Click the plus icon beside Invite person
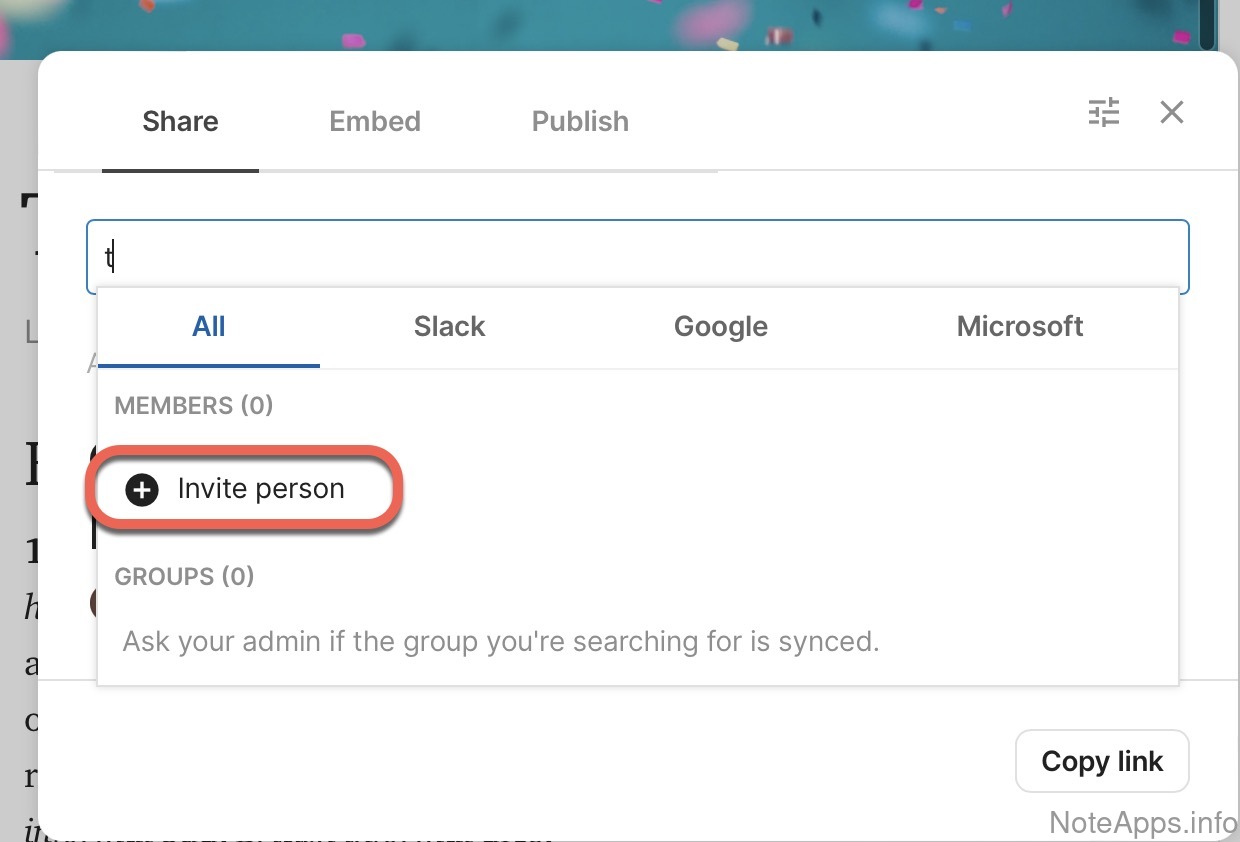Viewport: 1240px width, 842px height. point(142,489)
